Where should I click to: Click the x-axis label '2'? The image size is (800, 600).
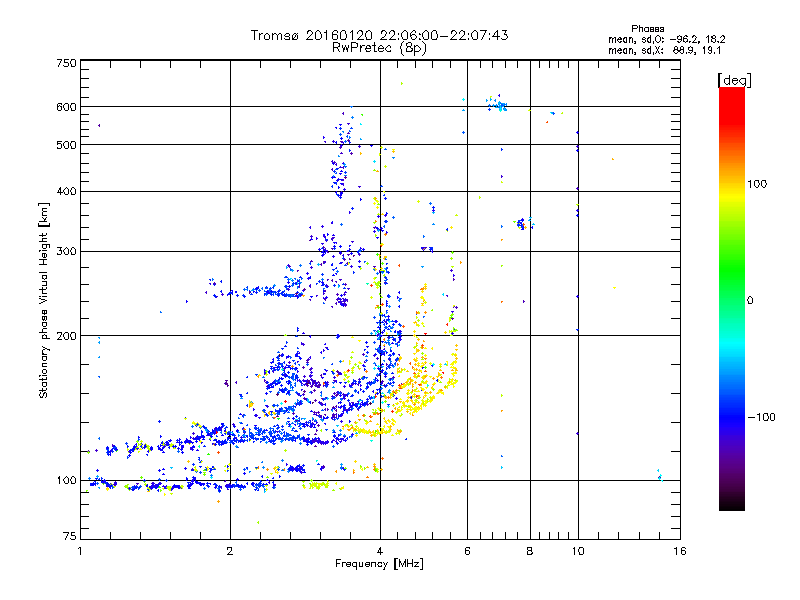click(230, 551)
